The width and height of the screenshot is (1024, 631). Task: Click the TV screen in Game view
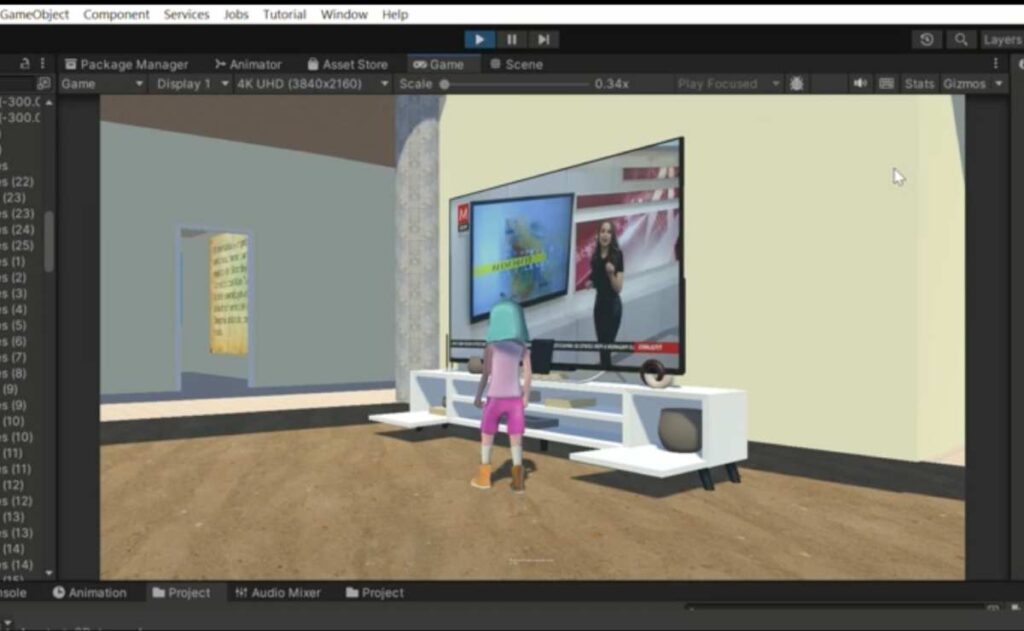click(x=567, y=256)
